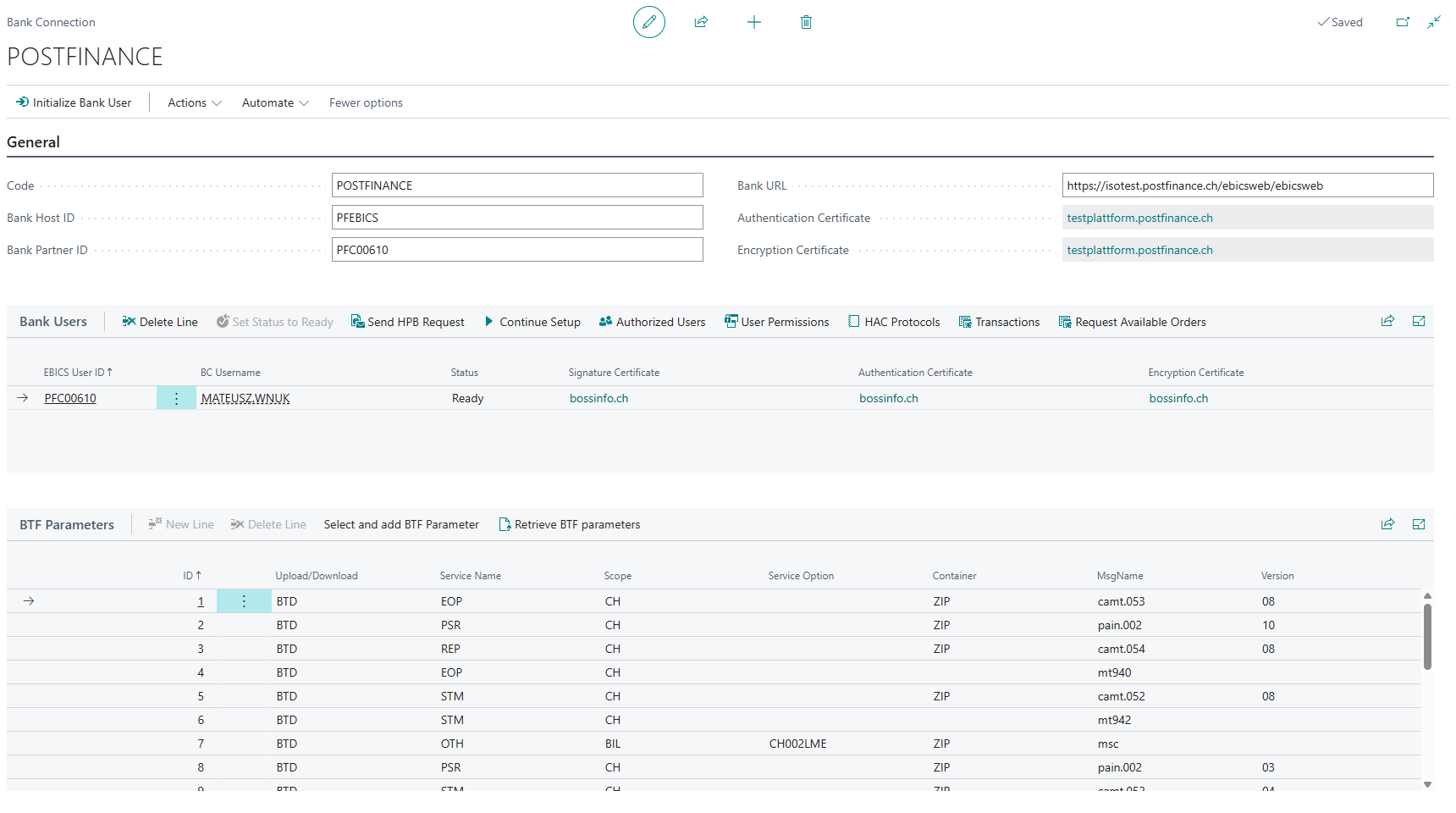Open EBICS user PFC00610 link
Image resolution: width=1456 pixels, height=813 pixels.
70,398
